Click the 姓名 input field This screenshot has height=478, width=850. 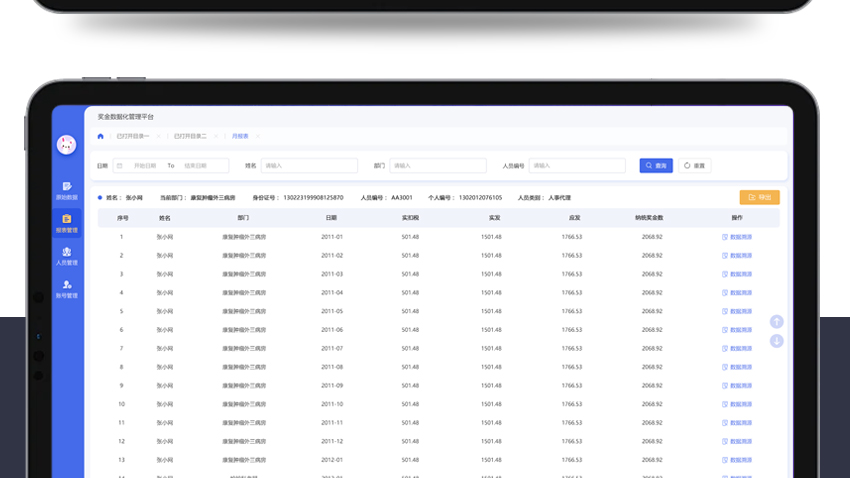(x=308, y=166)
